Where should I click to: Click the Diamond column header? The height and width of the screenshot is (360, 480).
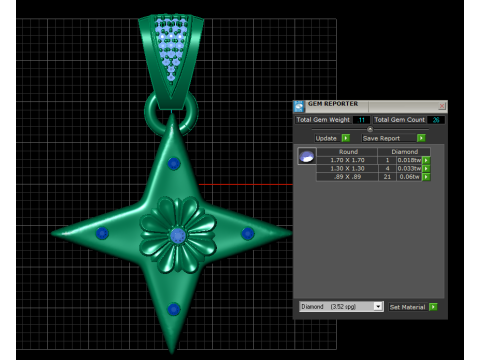coord(404,152)
